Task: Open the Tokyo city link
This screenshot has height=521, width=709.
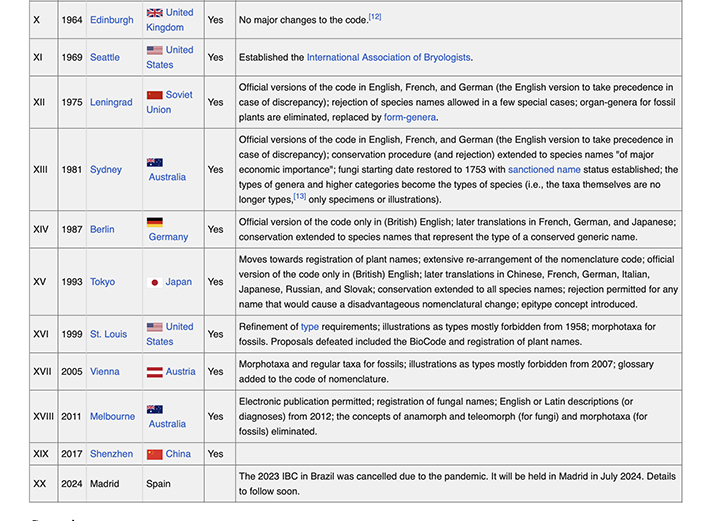Action: 103,282
